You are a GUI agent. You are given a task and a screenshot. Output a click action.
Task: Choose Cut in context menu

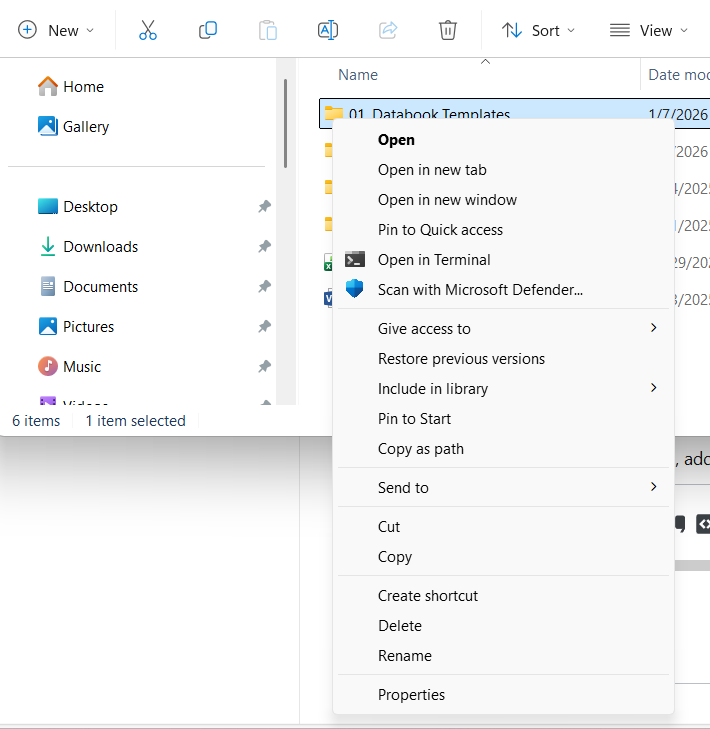pyautogui.click(x=389, y=527)
